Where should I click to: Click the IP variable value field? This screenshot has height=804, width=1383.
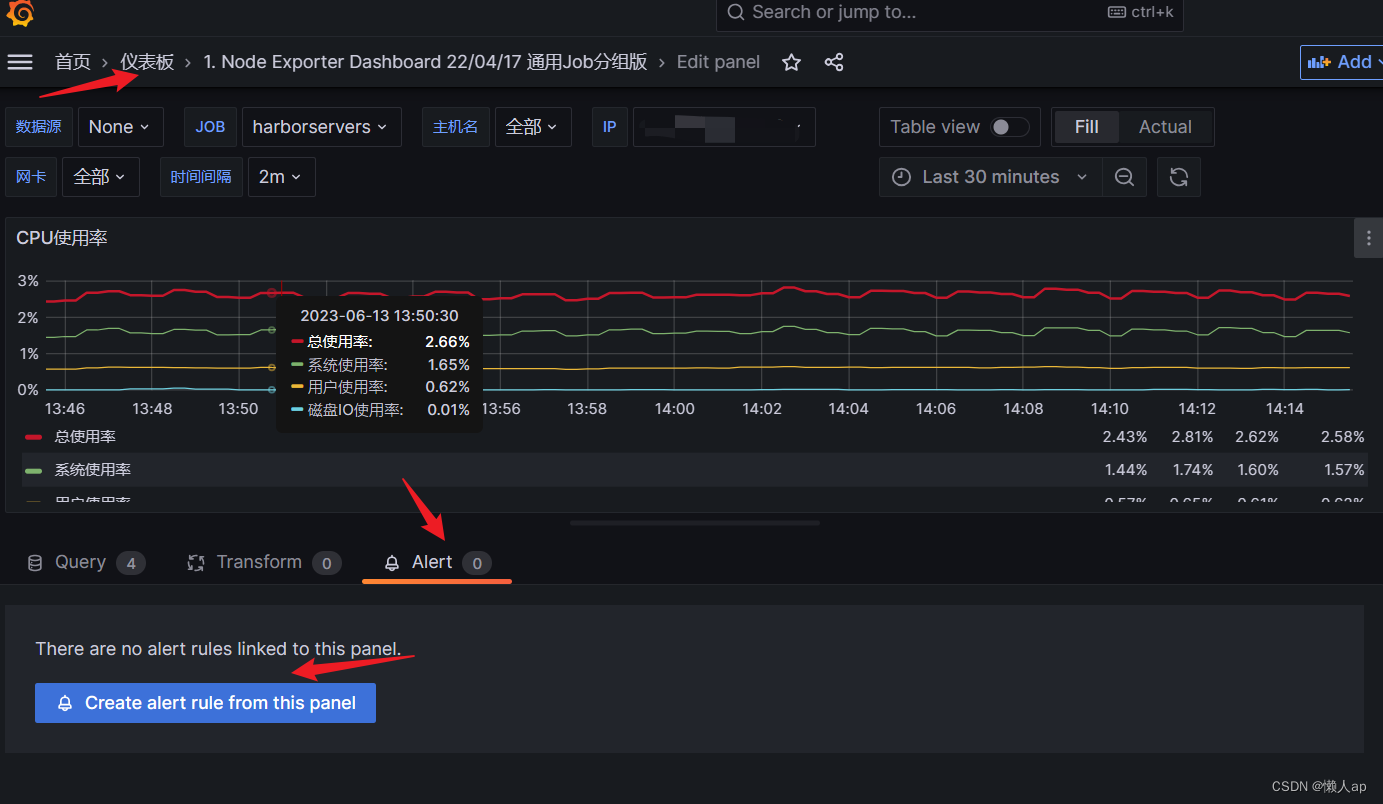(x=724, y=127)
